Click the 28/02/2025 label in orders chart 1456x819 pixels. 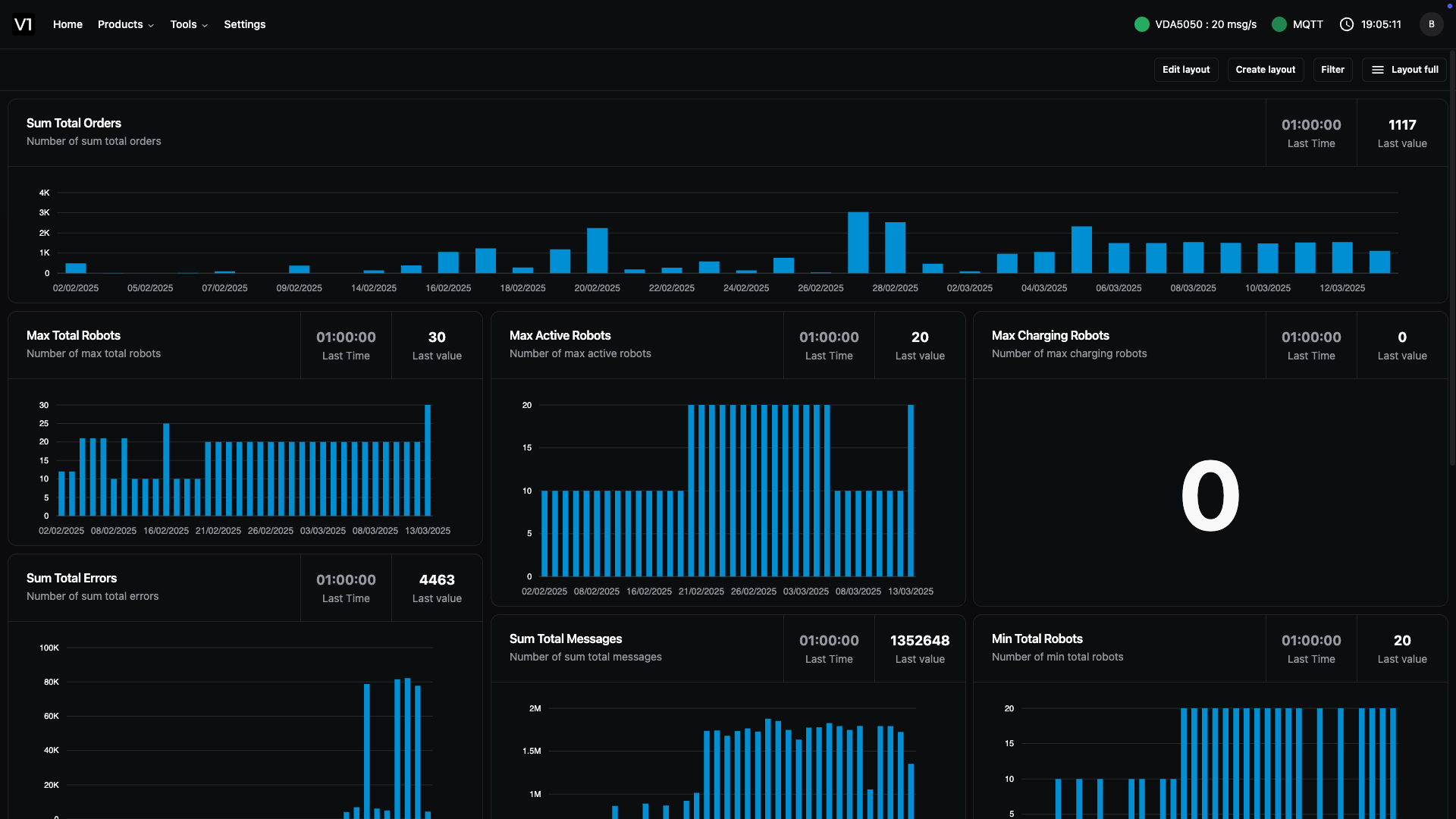point(895,288)
